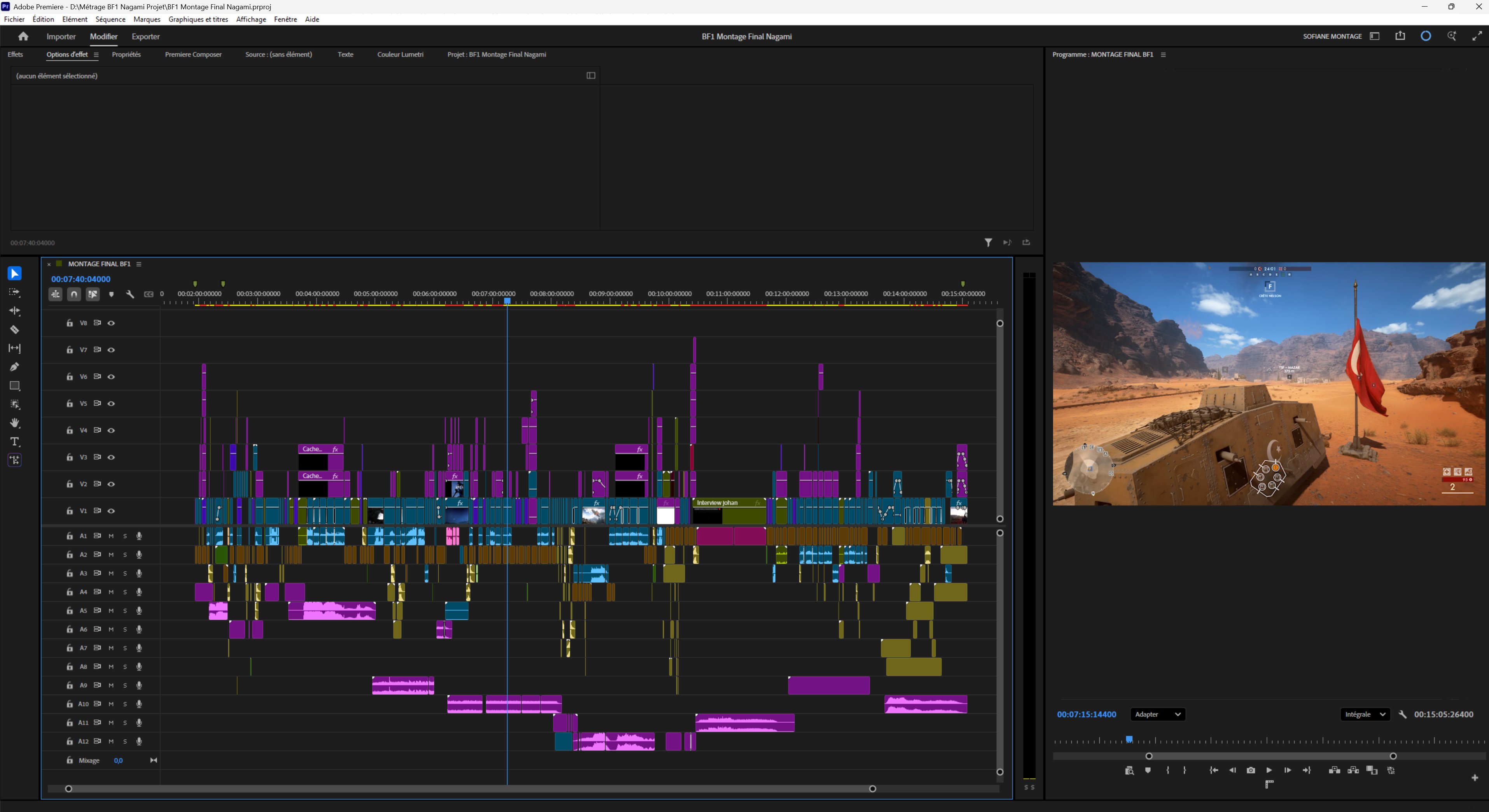
Task: Switch to Premiere Composer tab
Action: [x=193, y=54]
